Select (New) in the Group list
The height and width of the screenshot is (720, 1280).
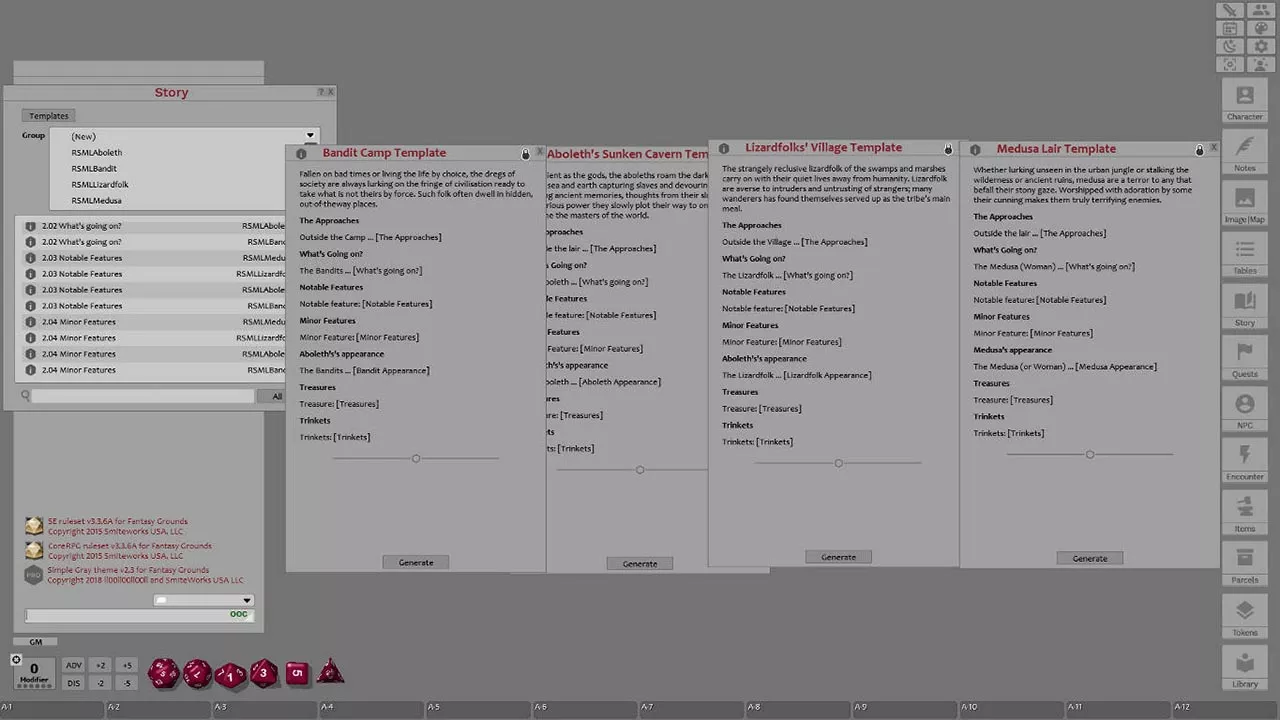[84, 137]
